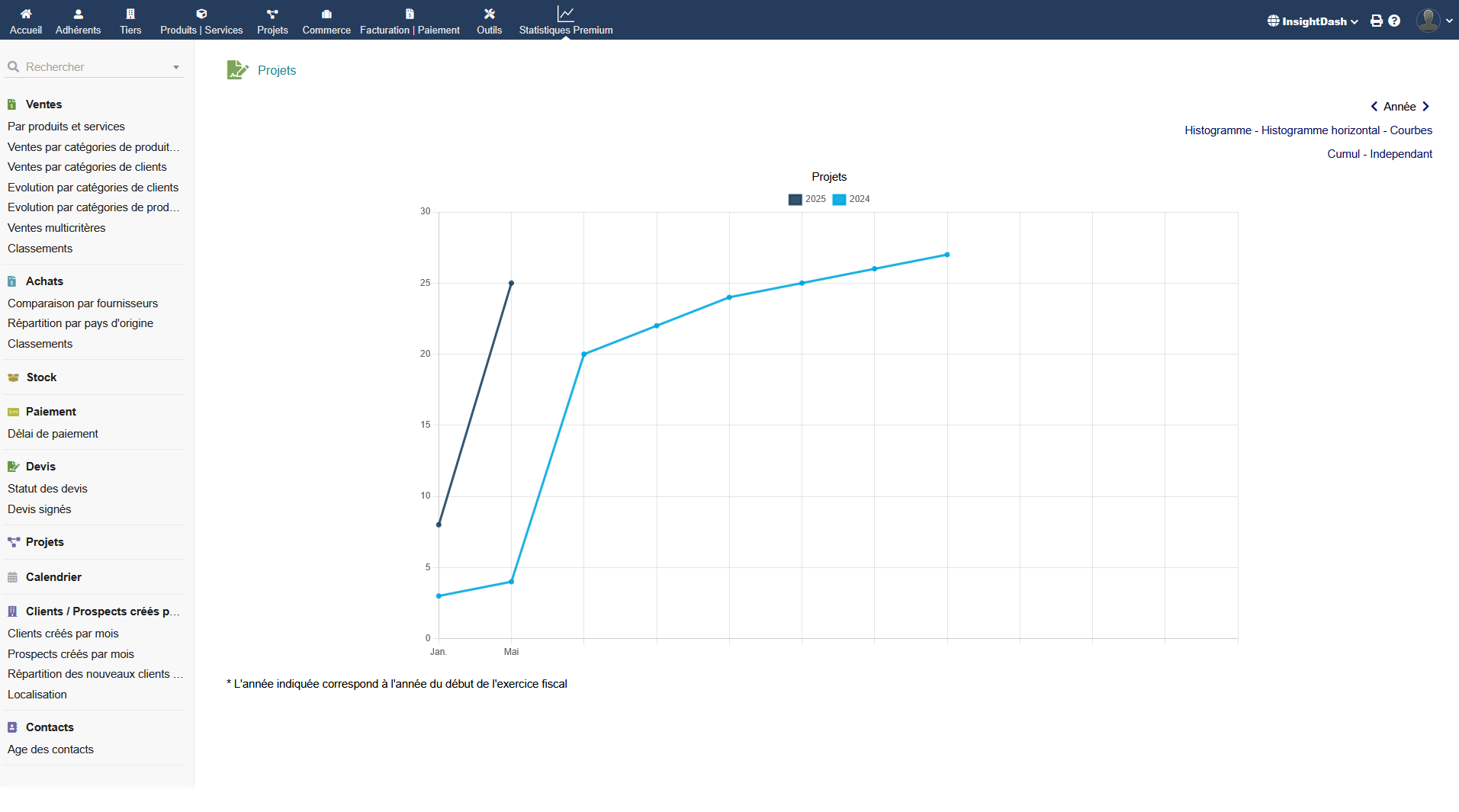1459x812 pixels.
Task: Open the Adhérents members icon
Action: click(78, 14)
